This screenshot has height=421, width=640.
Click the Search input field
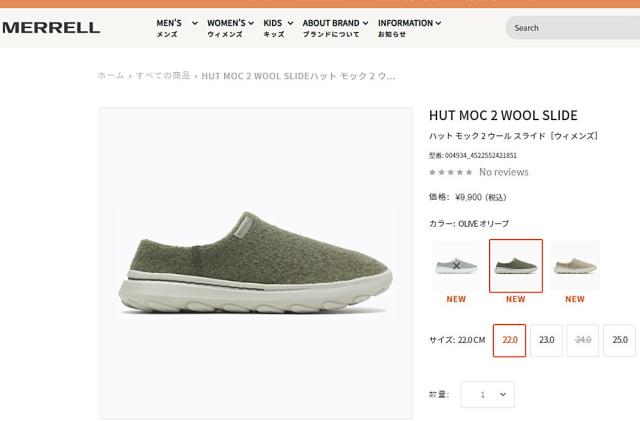[x=573, y=28]
